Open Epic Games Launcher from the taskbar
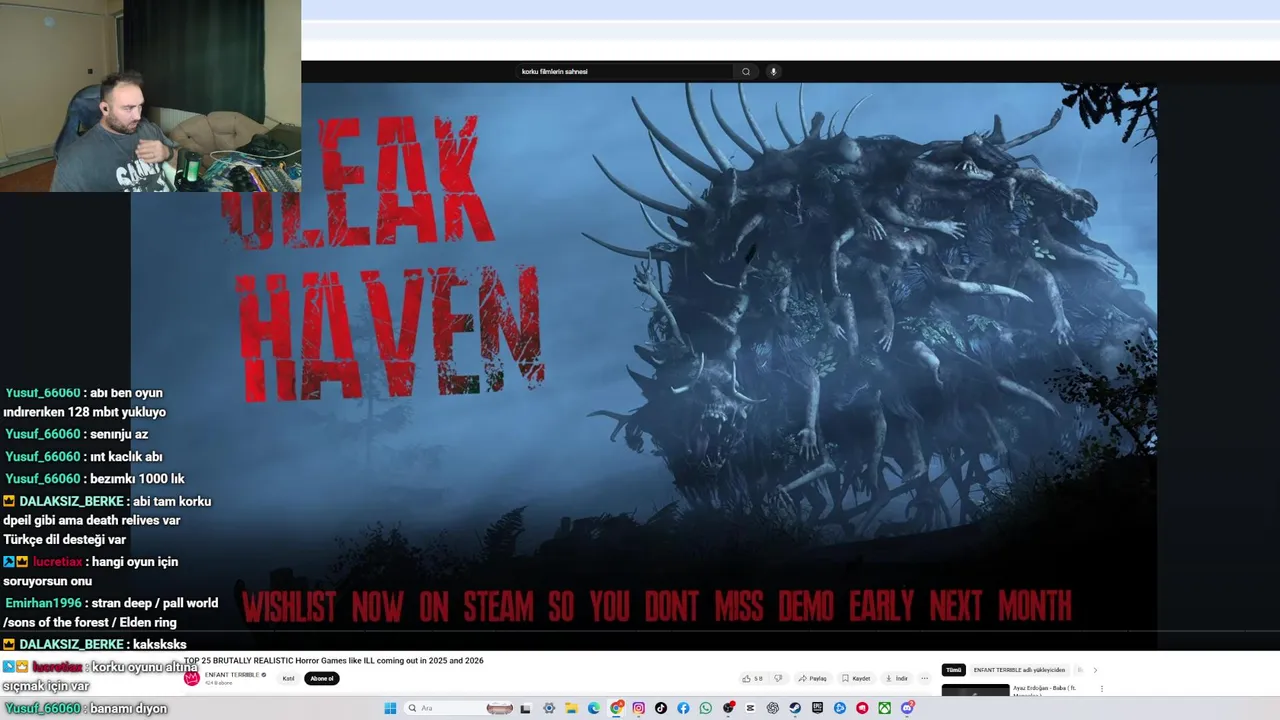The height and width of the screenshot is (720, 1280). [x=817, y=708]
